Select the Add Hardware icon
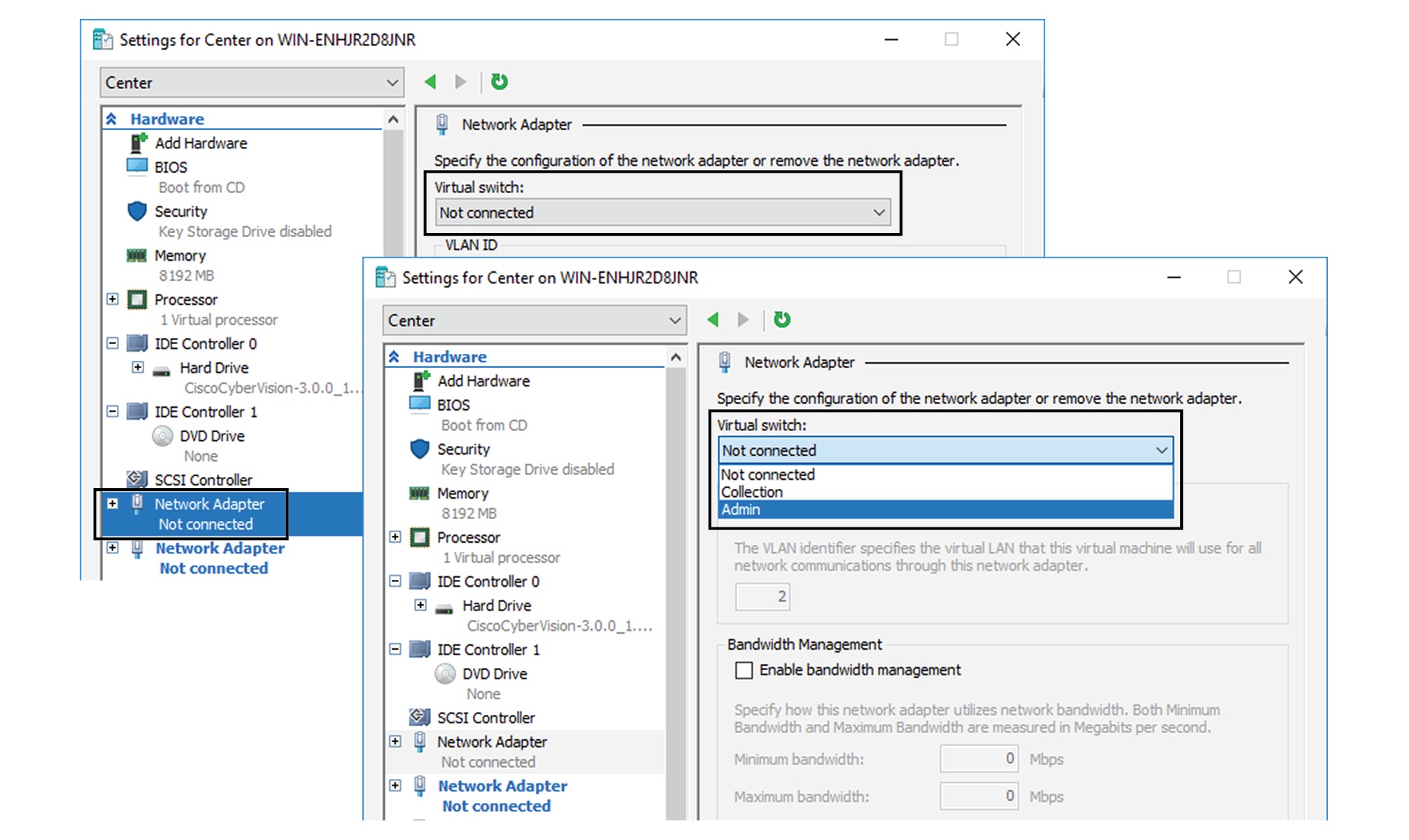This screenshot has width=1409, height=840. coord(420,380)
